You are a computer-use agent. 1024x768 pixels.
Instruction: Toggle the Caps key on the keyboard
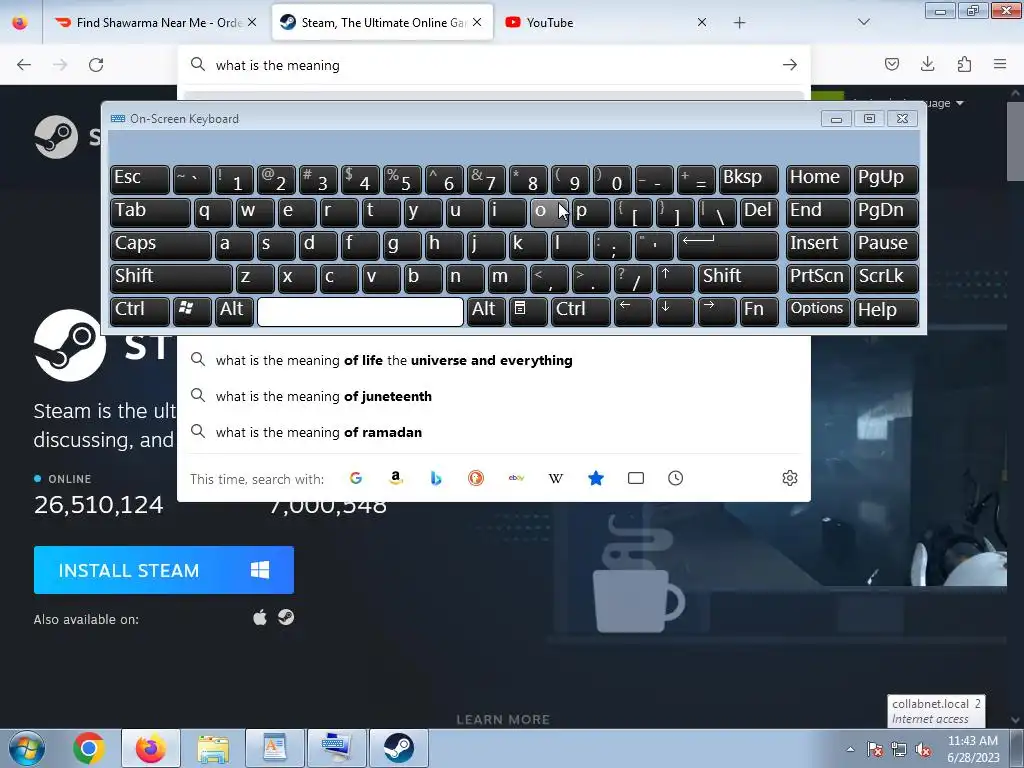point(161,244)
